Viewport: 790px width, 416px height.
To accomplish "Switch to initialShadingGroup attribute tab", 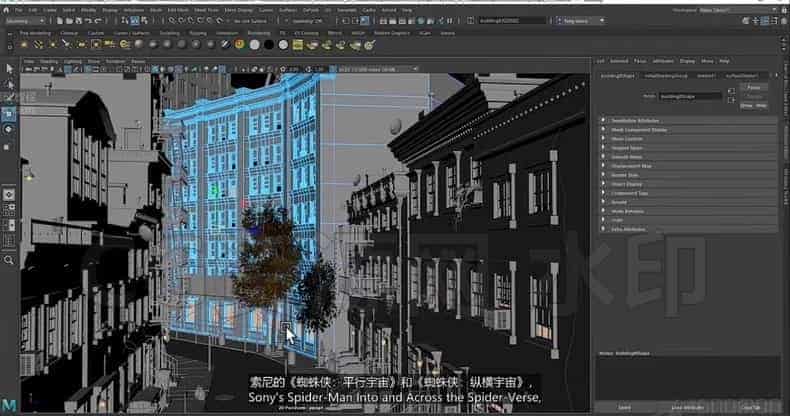I will [666, 76].
